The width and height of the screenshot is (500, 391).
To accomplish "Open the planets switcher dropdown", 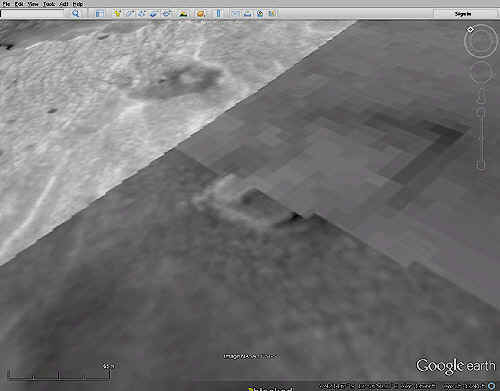I will tap(201, 13).
